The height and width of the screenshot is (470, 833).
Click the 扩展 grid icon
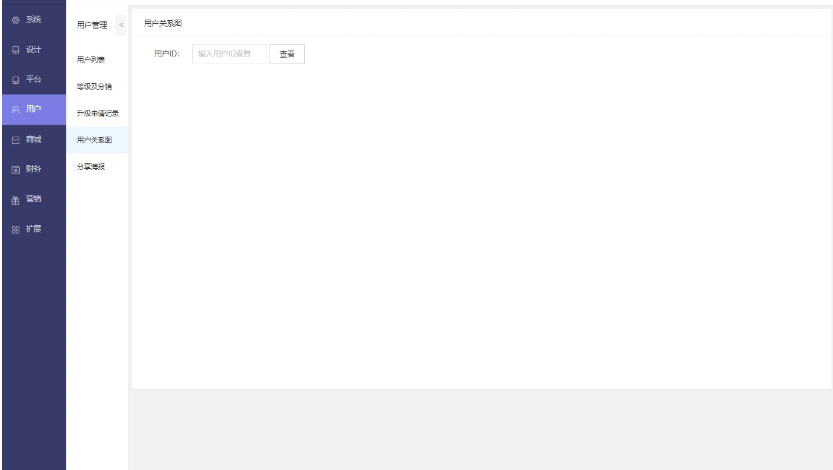coord(15,229)
